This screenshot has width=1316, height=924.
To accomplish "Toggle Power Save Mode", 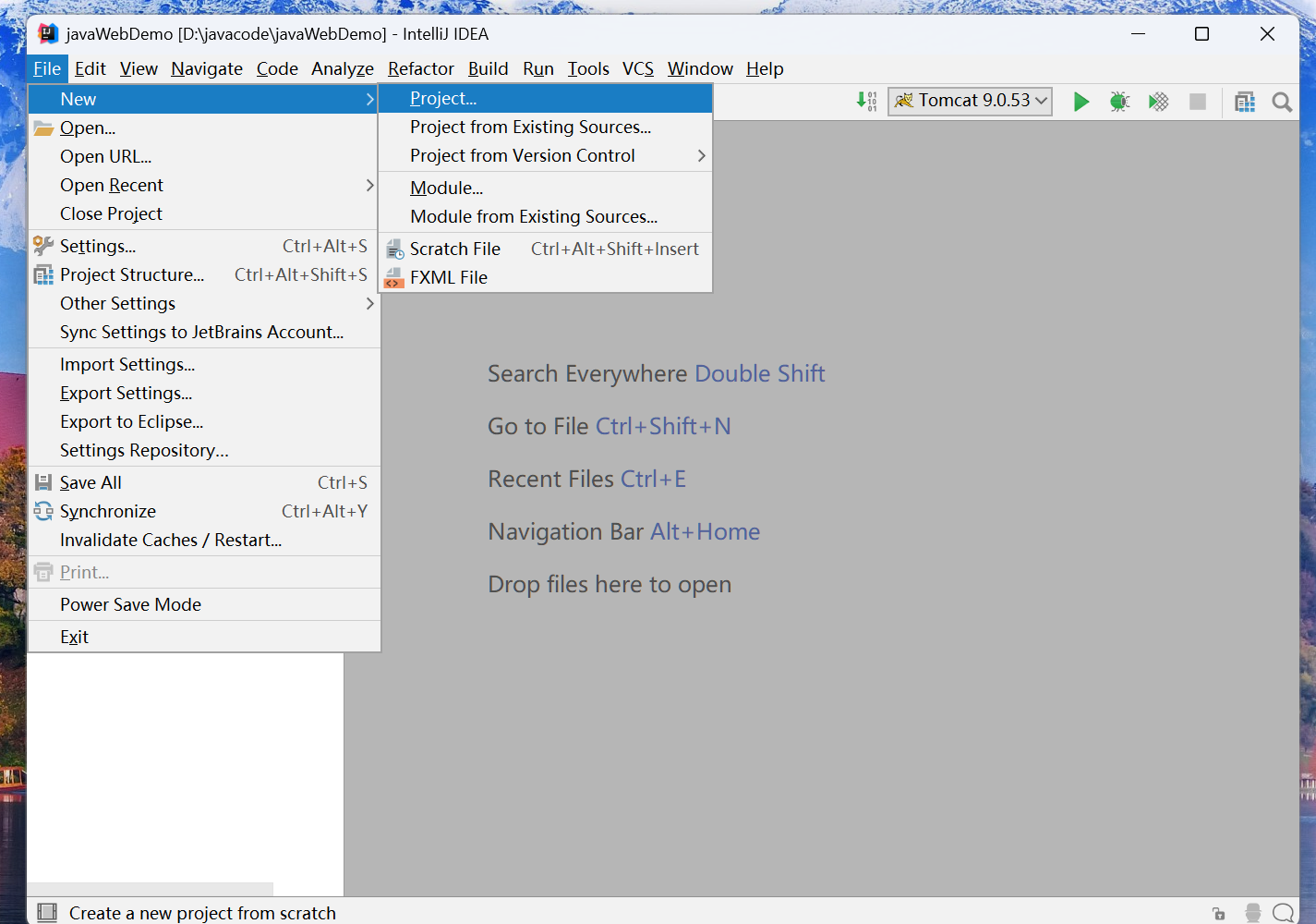I will (204, 604).
